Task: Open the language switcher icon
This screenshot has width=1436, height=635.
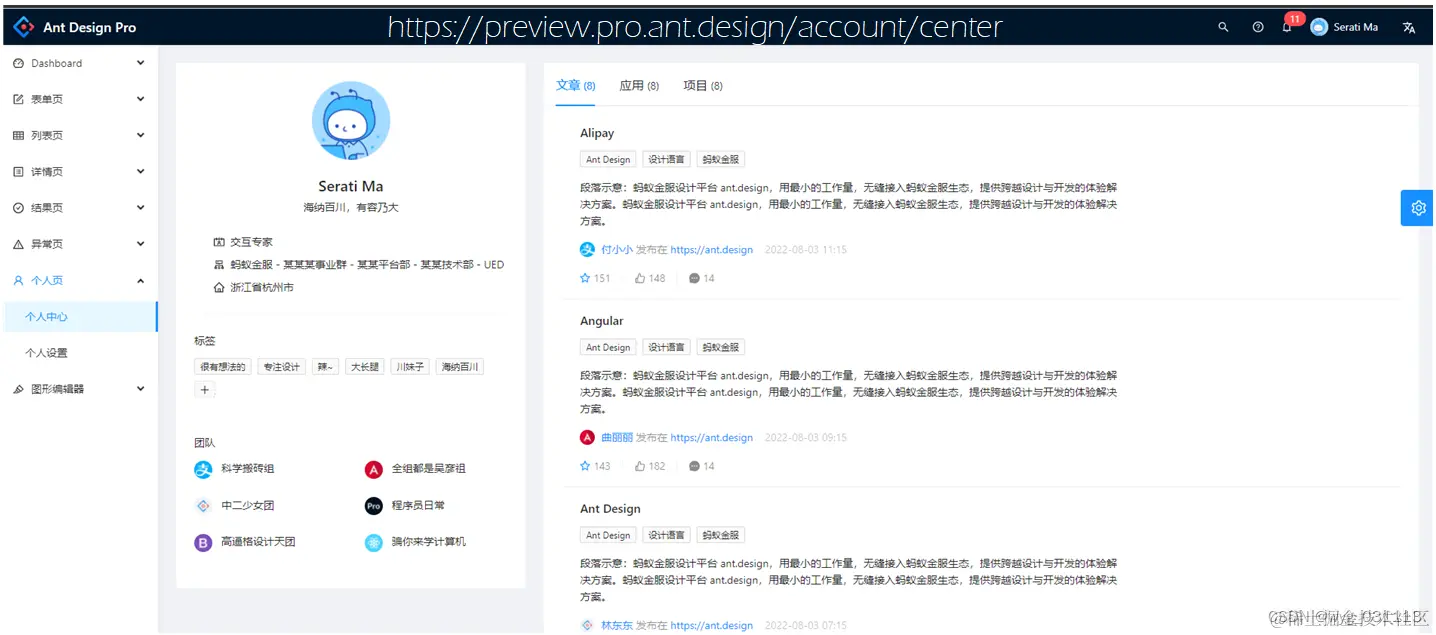Action: [x=1409, y=27]
